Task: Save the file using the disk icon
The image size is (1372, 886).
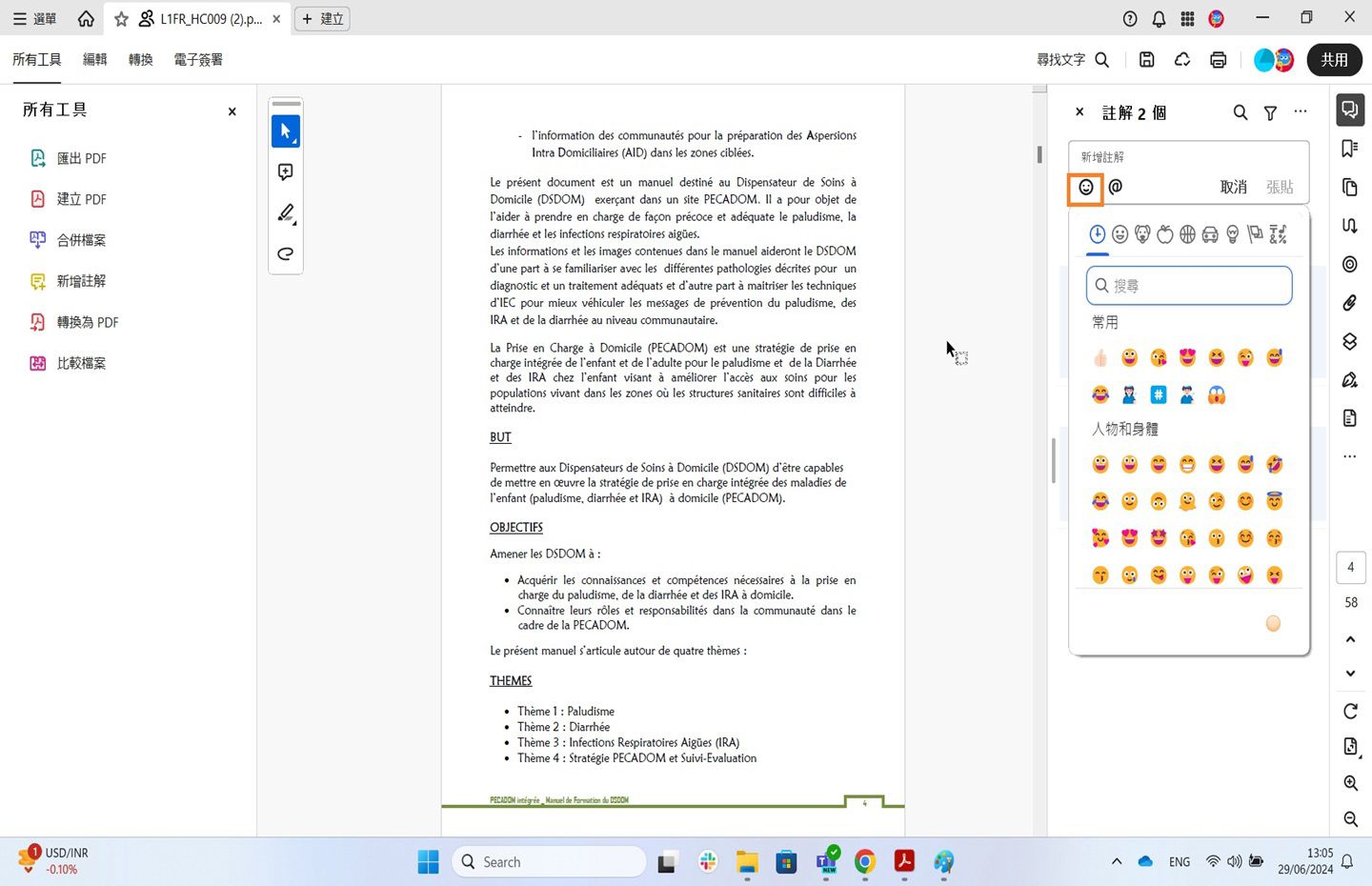Action: tap(1147, 59)
